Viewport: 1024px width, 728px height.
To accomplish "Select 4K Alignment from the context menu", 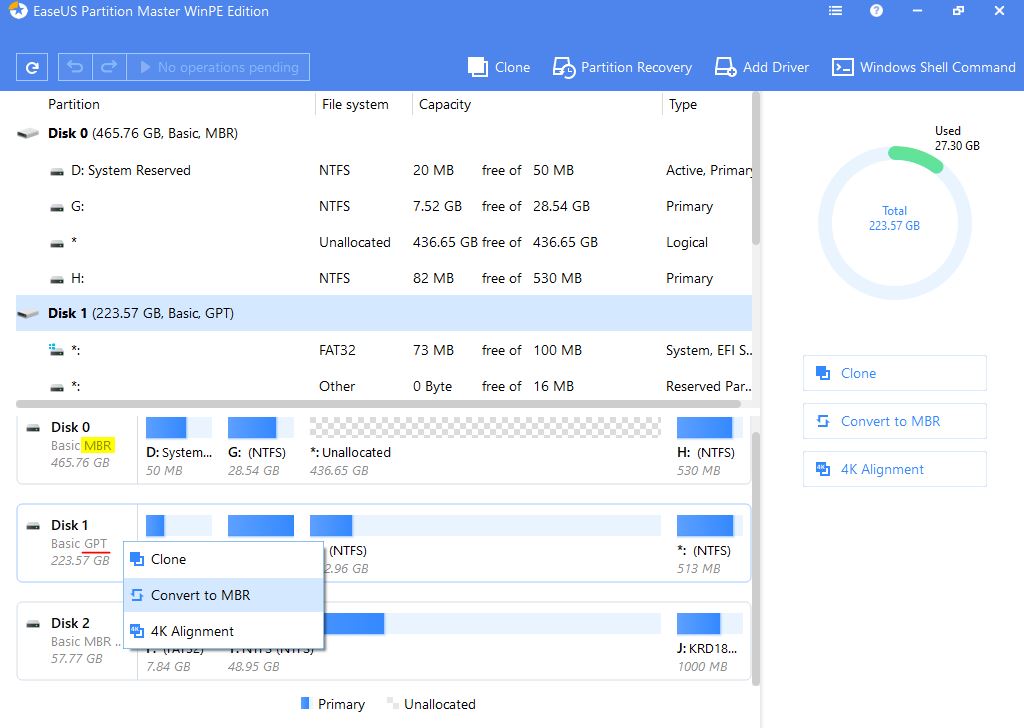I will pos(192,631).
